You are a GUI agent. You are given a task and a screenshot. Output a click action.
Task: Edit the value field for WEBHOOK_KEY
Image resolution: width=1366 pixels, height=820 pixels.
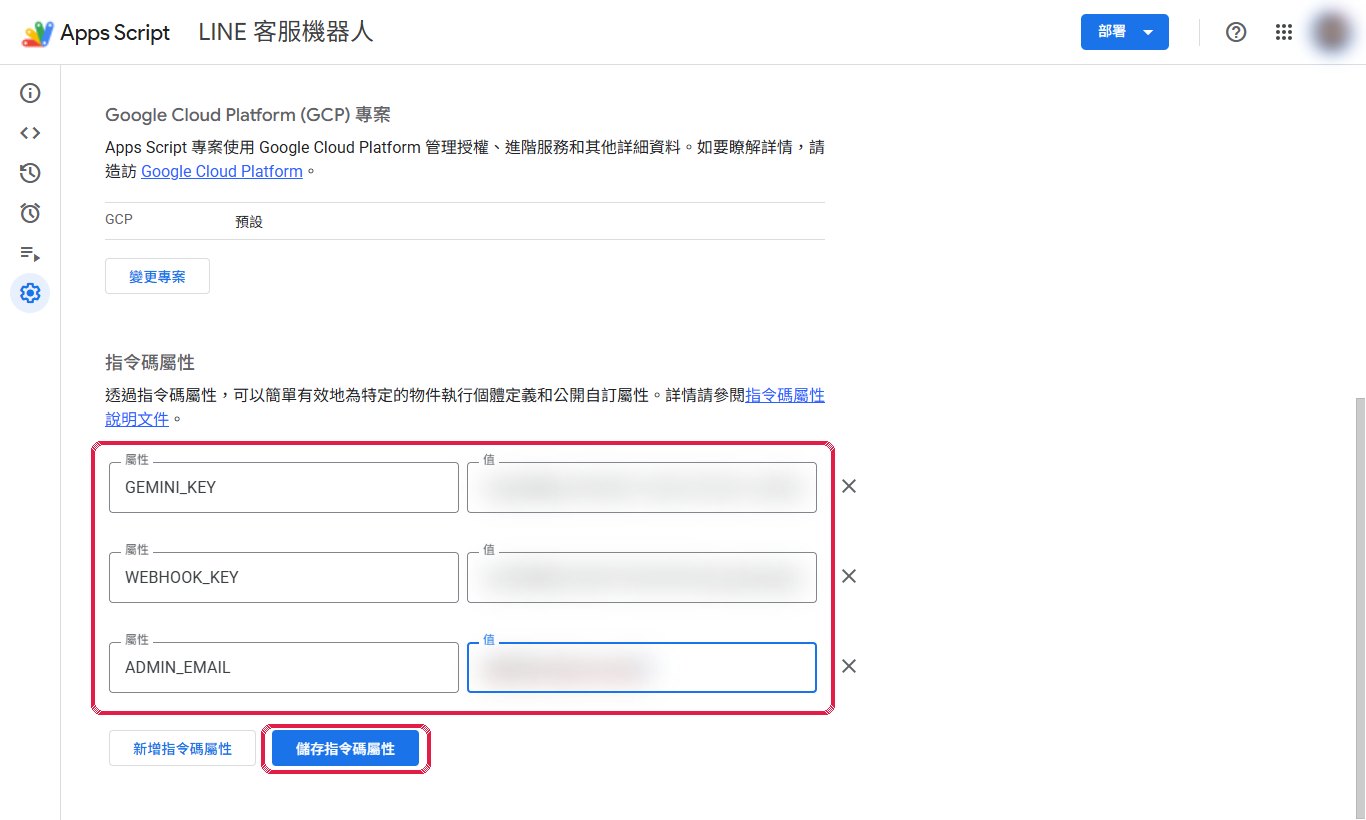(642, 578)
